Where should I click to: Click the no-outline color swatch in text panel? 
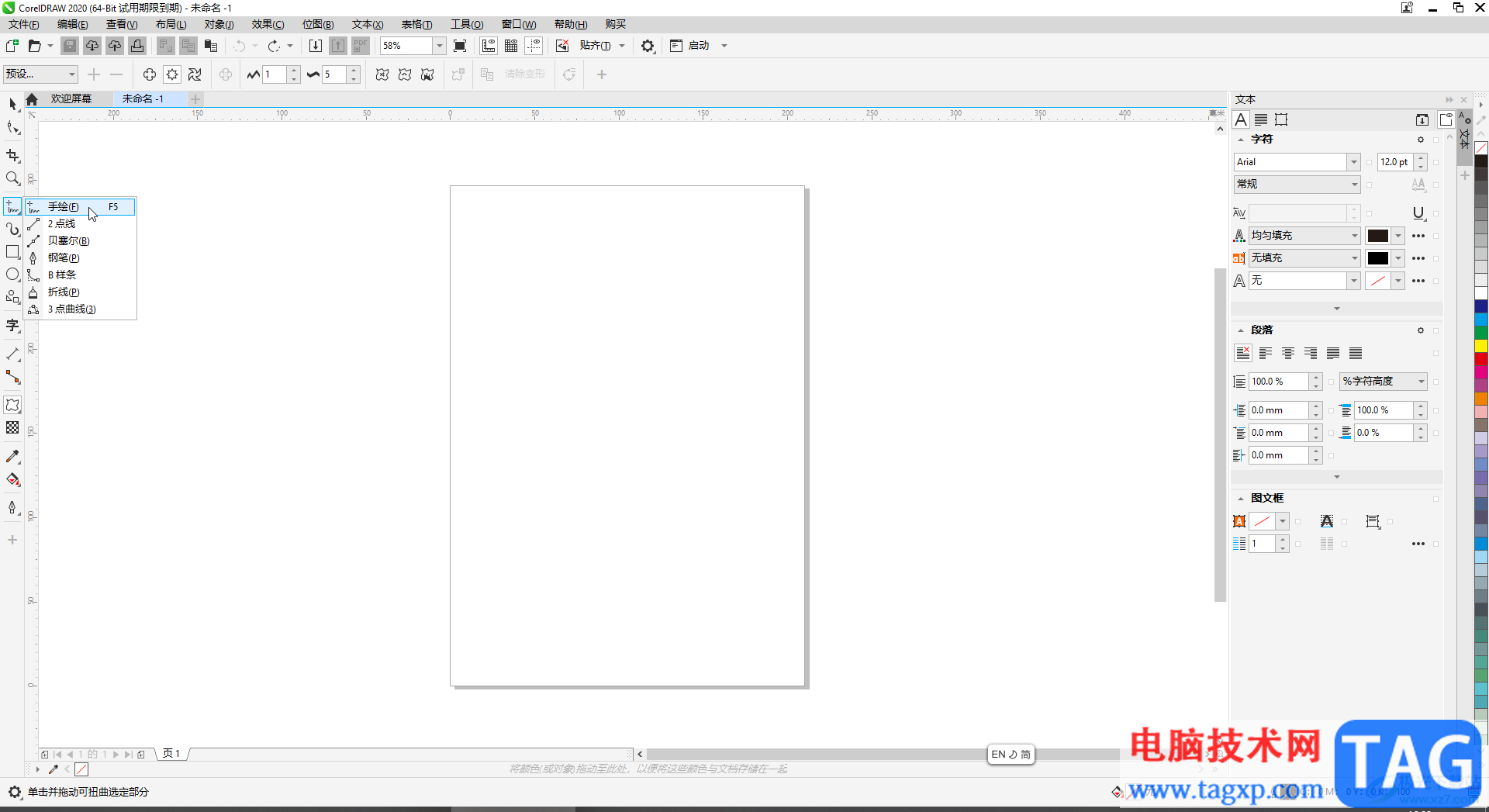[x=1378, y=281]
